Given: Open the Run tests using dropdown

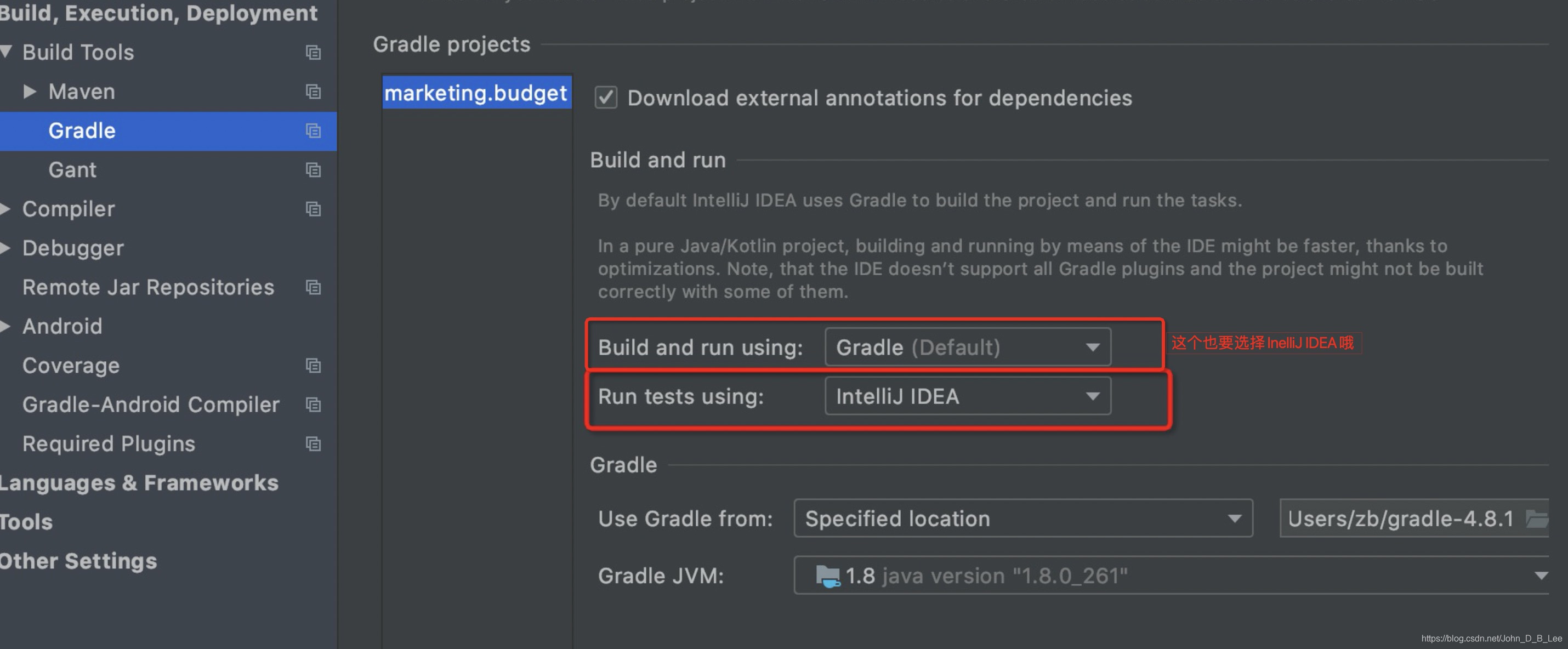Looking at the screenshot, I should click(x=1093, y=396).
